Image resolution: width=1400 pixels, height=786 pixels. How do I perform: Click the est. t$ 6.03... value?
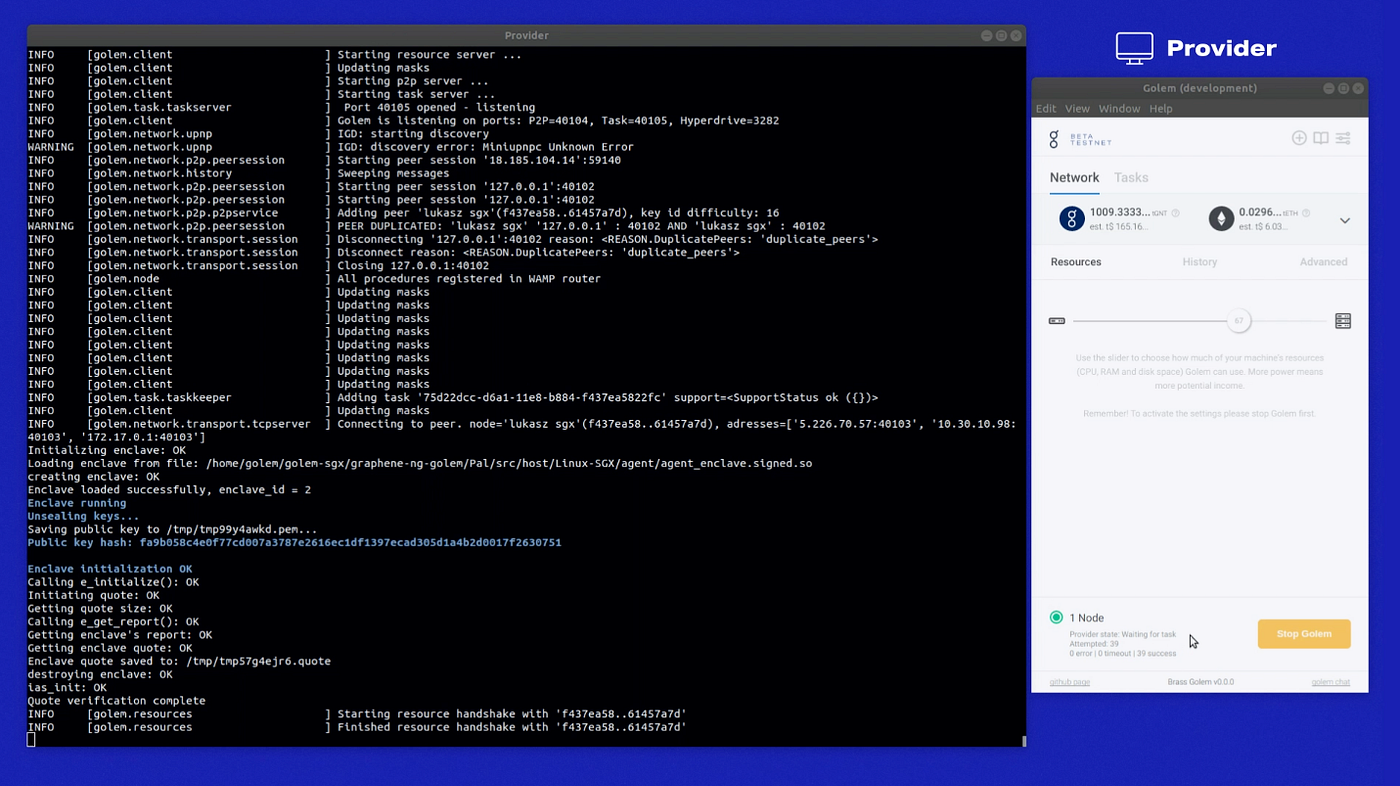(1265, 227)
